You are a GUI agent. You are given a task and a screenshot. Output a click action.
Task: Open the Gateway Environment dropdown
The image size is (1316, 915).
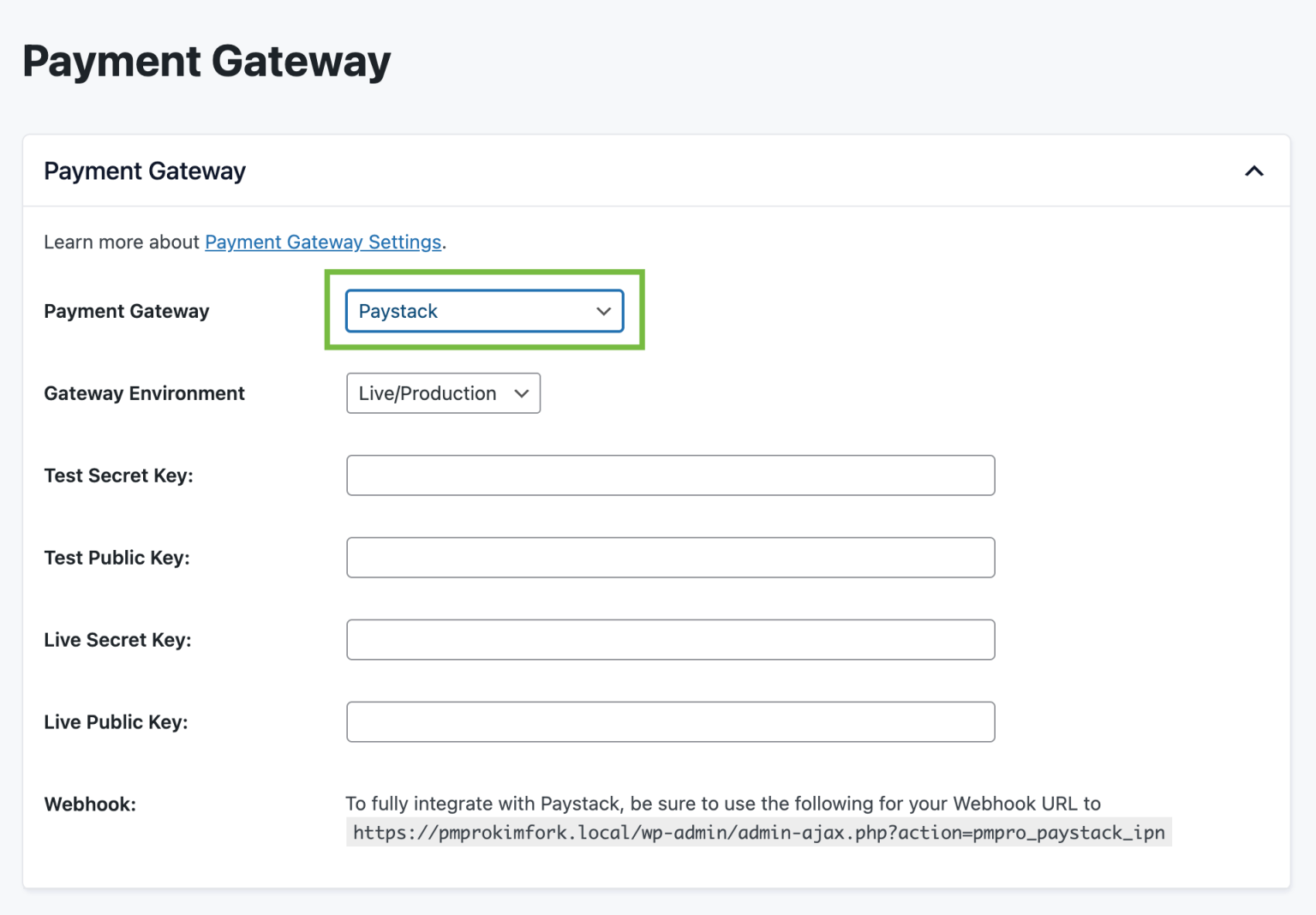pyautogui.click(x=442, y=393)
